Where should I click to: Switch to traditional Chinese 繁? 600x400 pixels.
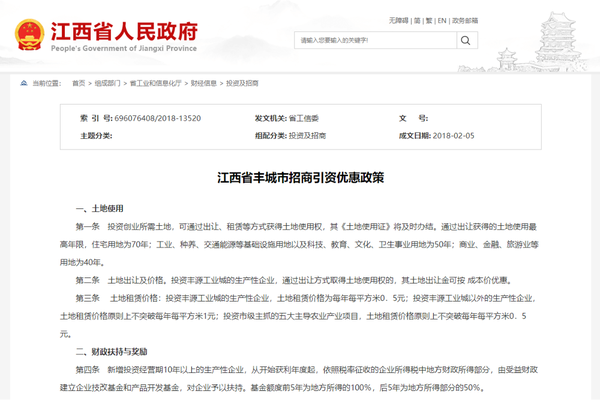pyautogui.click(x=429, y=21)
